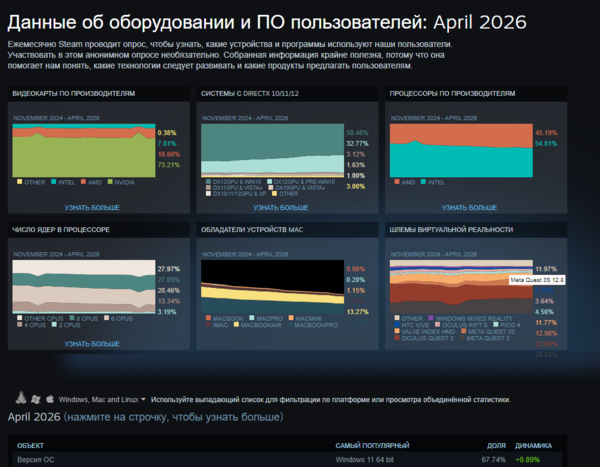Click the 'DX12GPU & WIN10' legend entry
Image resolution: width=600 pixels, height=467 pixels.
coord(233,182)
